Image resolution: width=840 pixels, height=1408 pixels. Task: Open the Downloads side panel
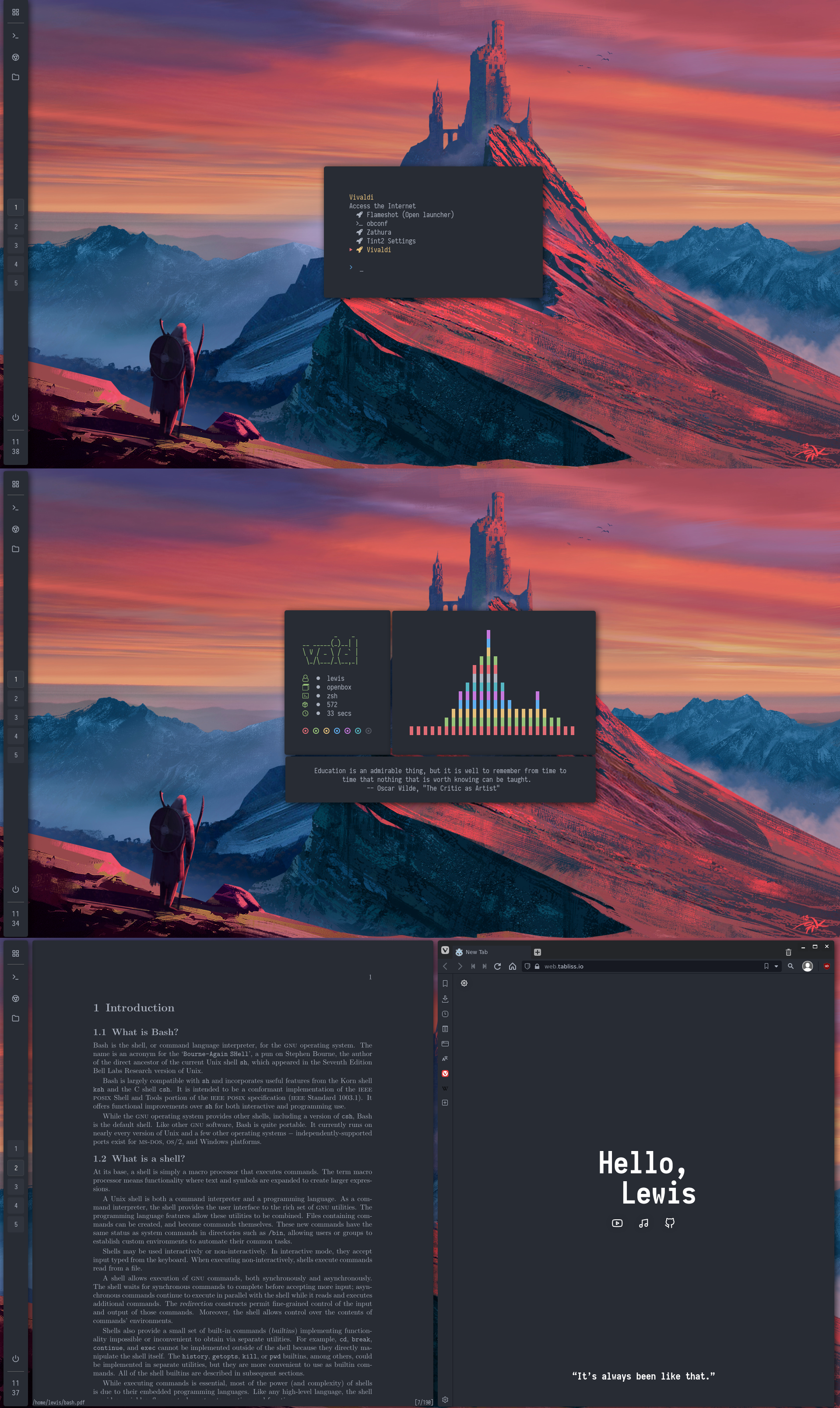coord(445,999)
